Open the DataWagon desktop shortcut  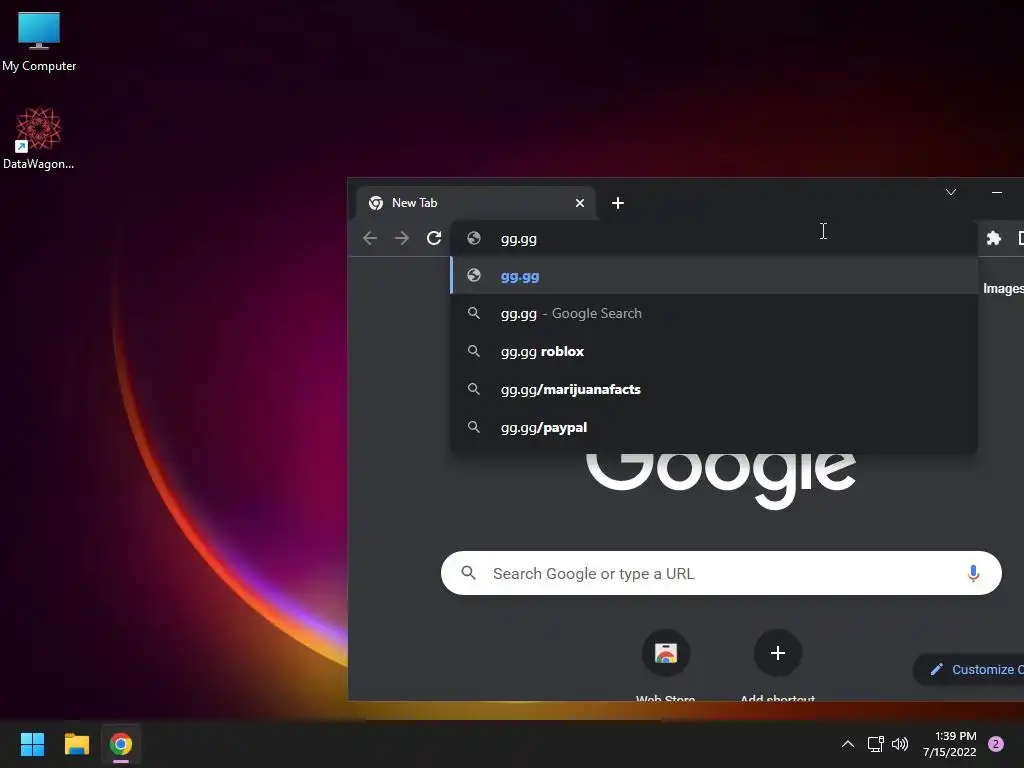point(39,138)
